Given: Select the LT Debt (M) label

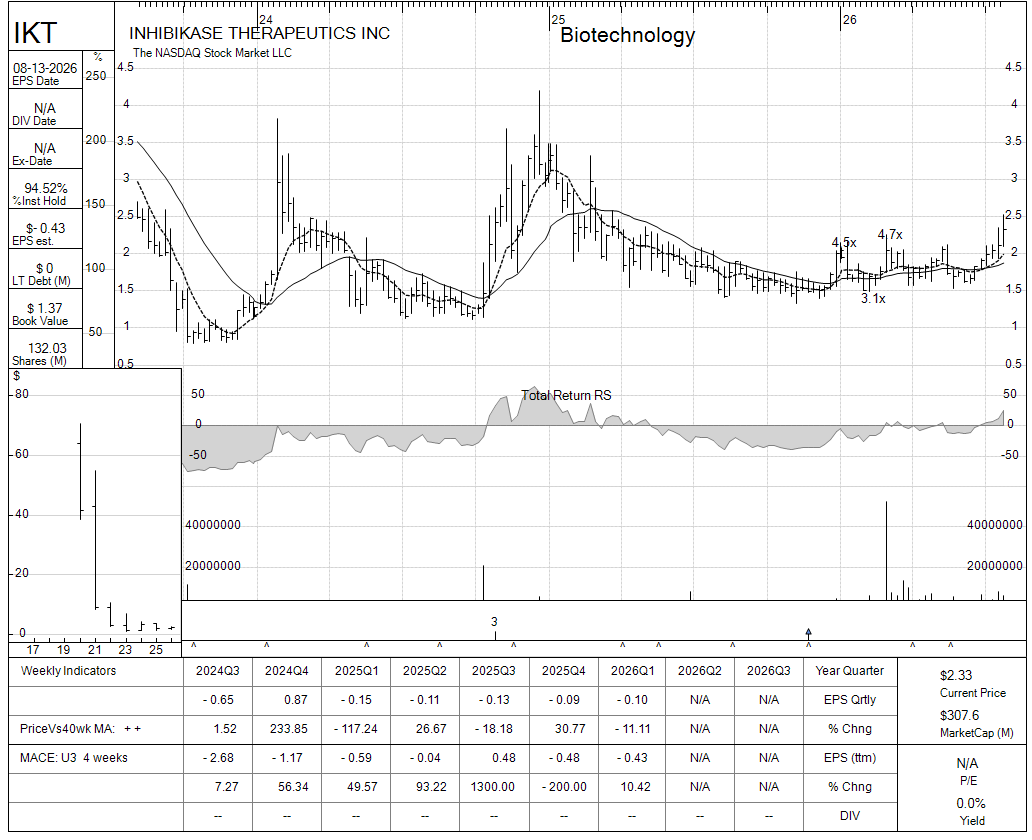Looking at the screenshot, I should [41, 281].
